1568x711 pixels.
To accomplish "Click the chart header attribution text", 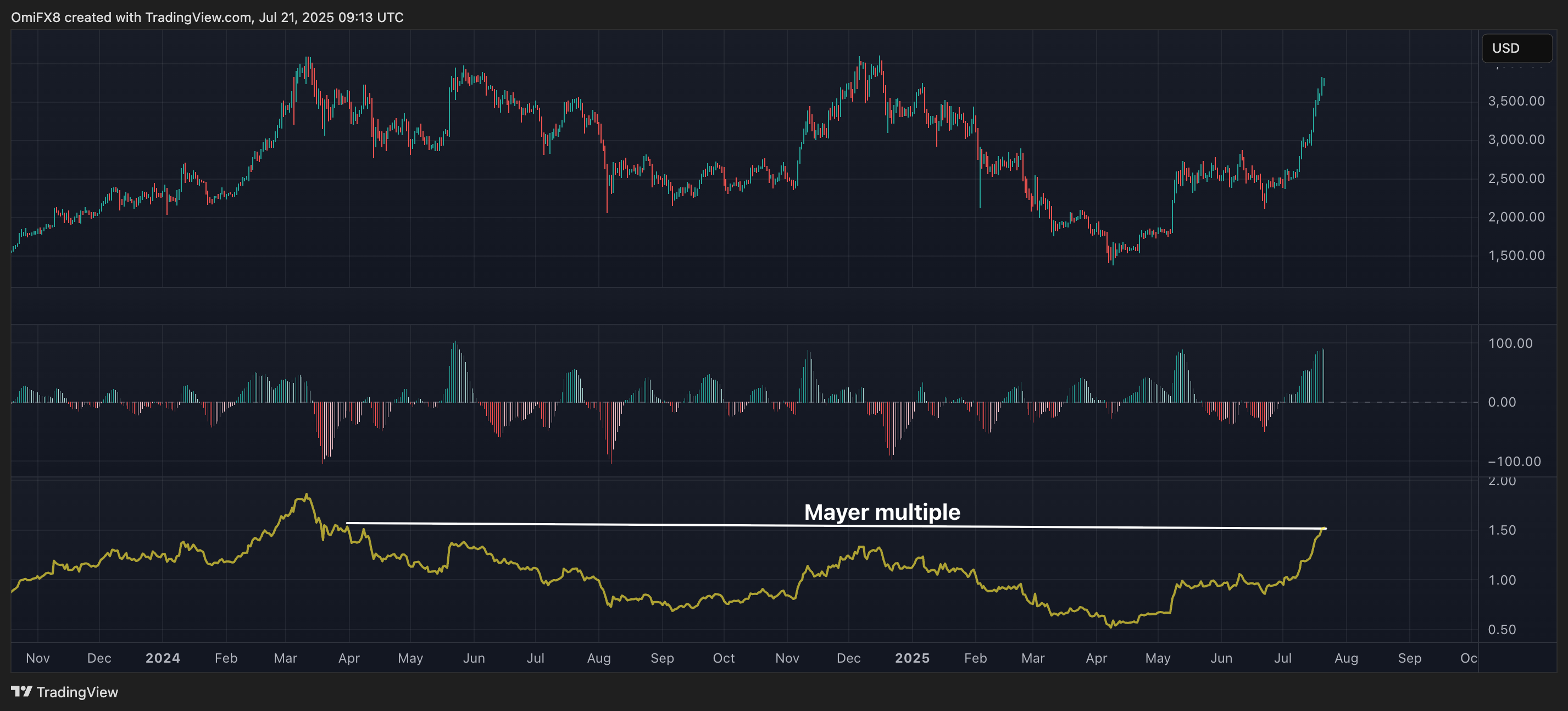I will tap(207, 17).
